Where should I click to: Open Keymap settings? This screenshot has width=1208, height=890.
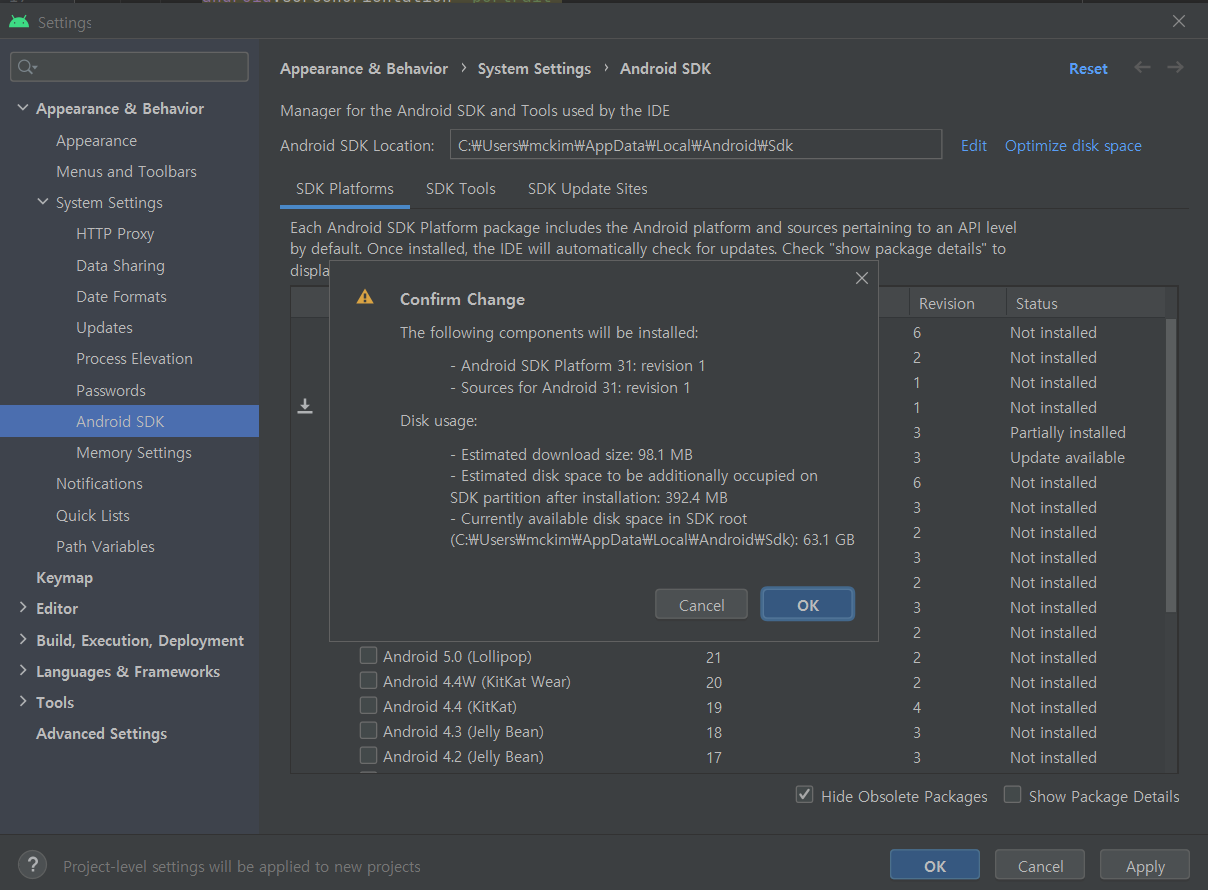point(64,578)
